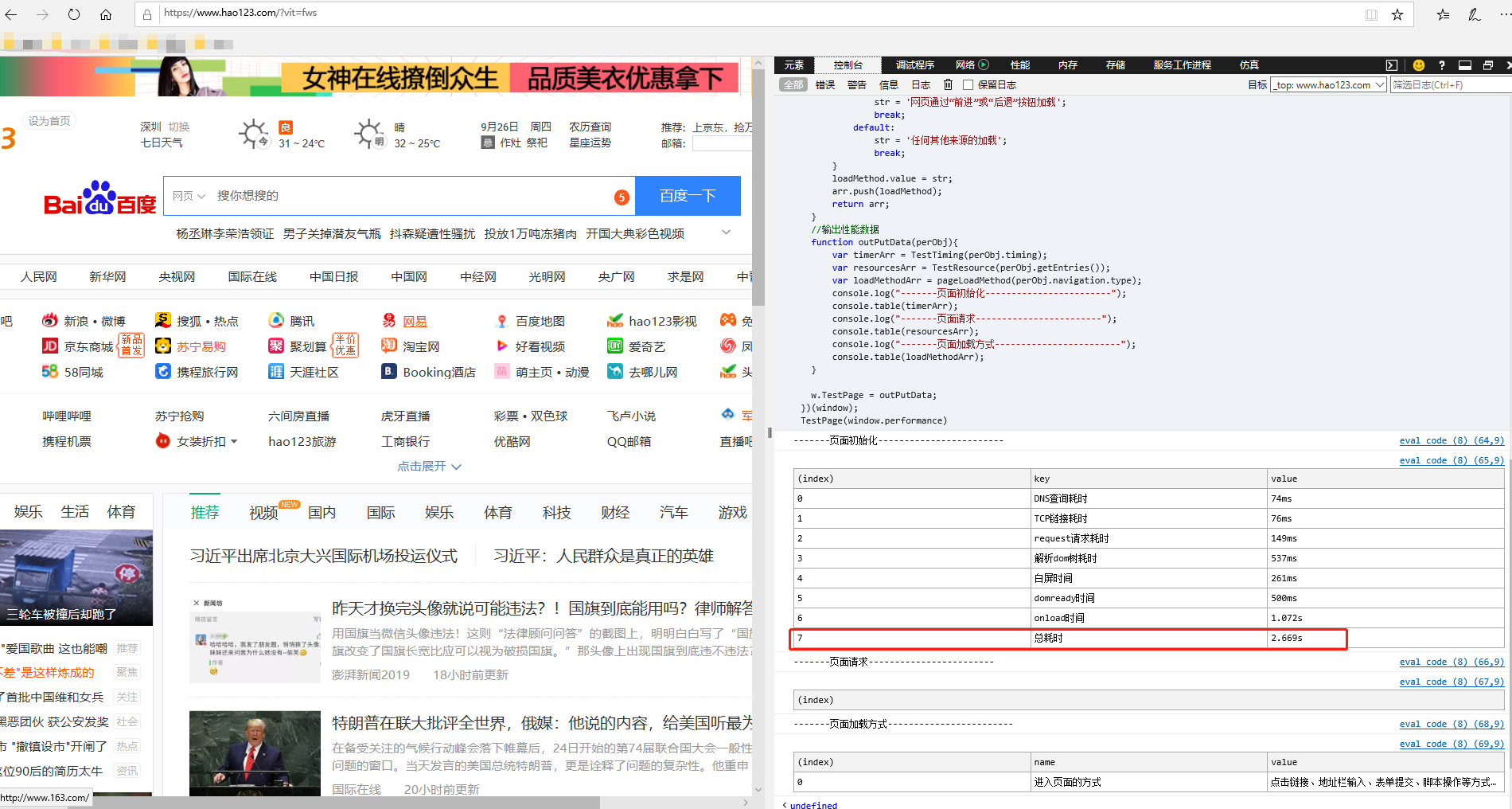
Task: Open 淘宝网 link
Action: pyautogui.click(x=421, y=346)
